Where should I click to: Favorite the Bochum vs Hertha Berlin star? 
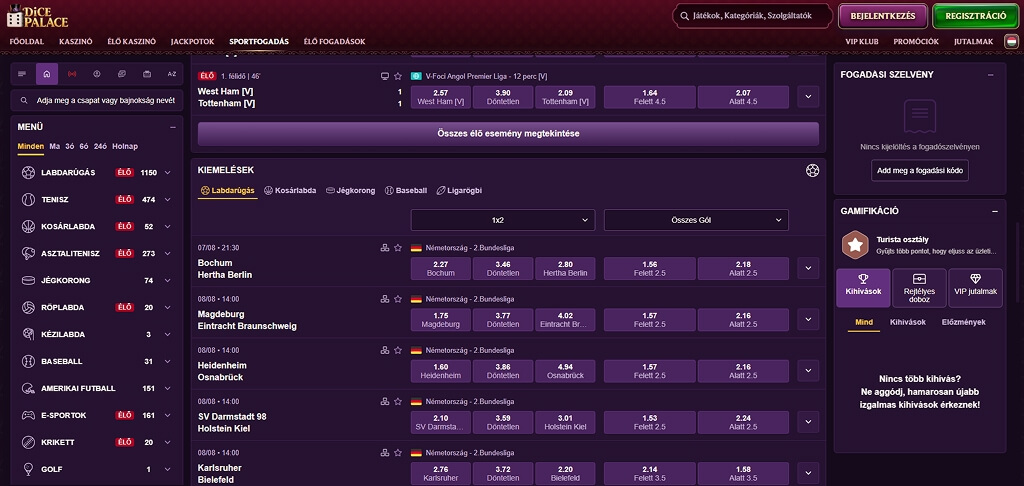(x=398, y=248)
